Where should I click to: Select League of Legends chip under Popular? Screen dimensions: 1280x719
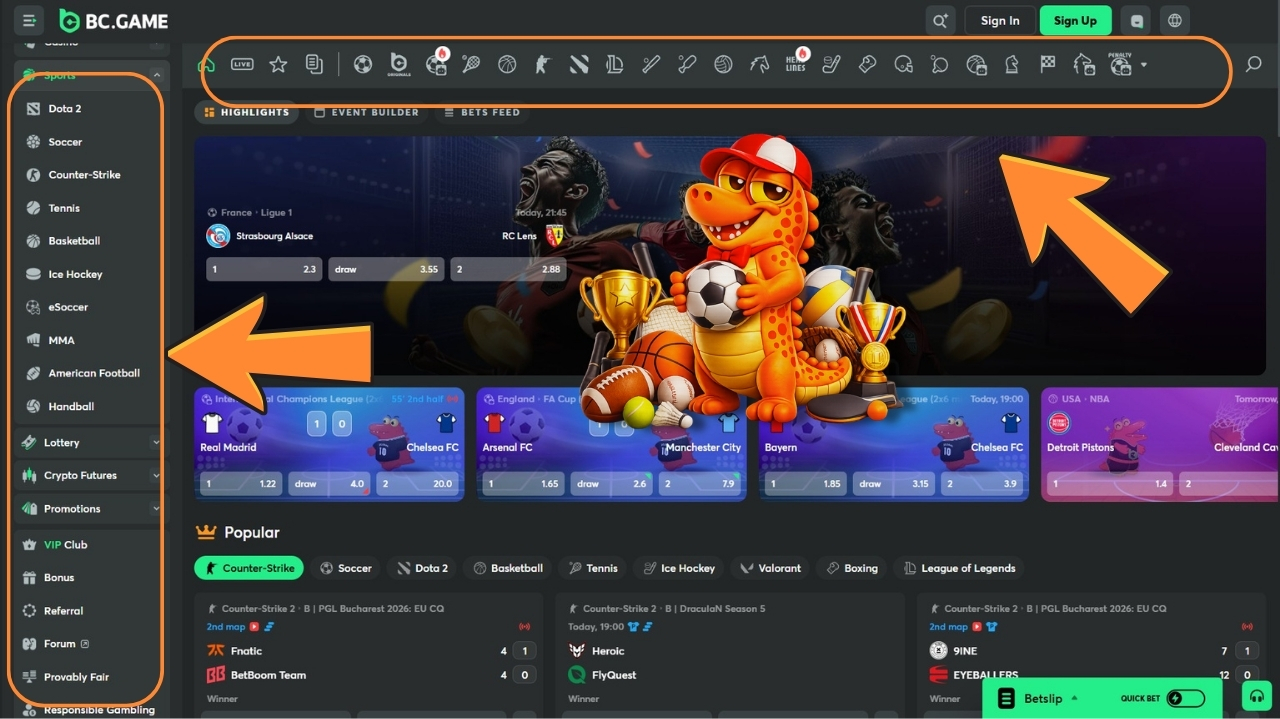(x=959, y=568)
